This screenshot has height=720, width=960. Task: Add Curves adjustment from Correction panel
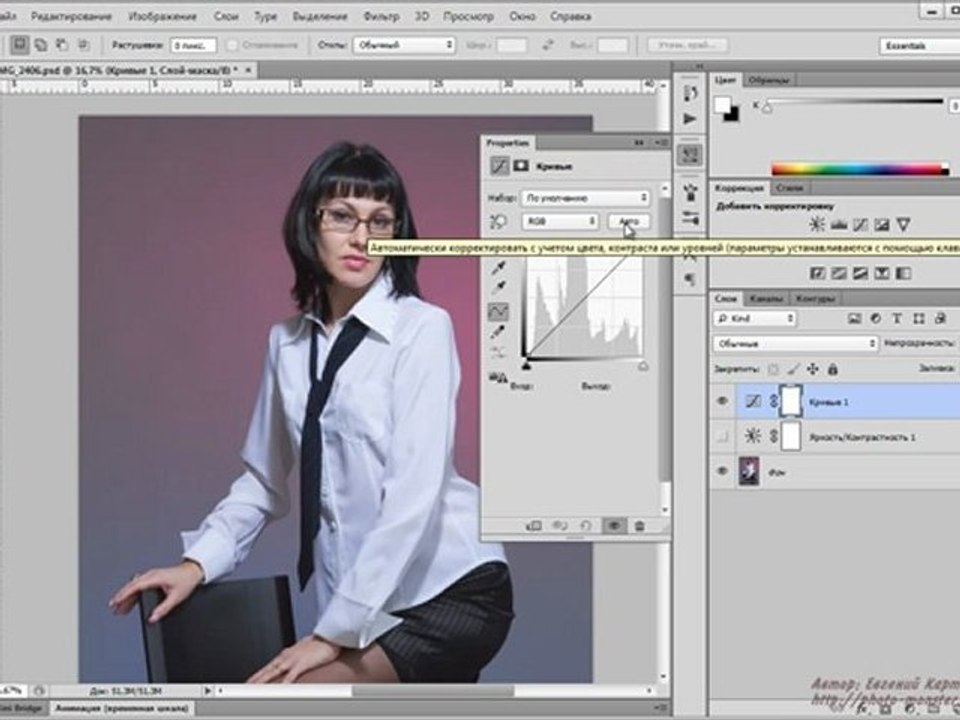click(860, 225)
